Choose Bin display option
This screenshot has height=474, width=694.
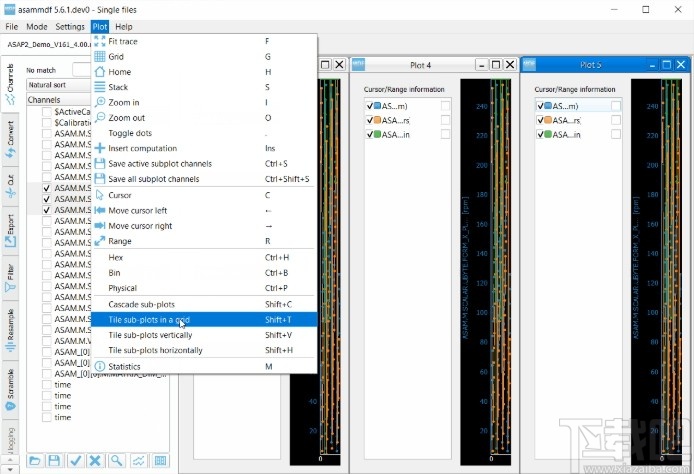204,273
